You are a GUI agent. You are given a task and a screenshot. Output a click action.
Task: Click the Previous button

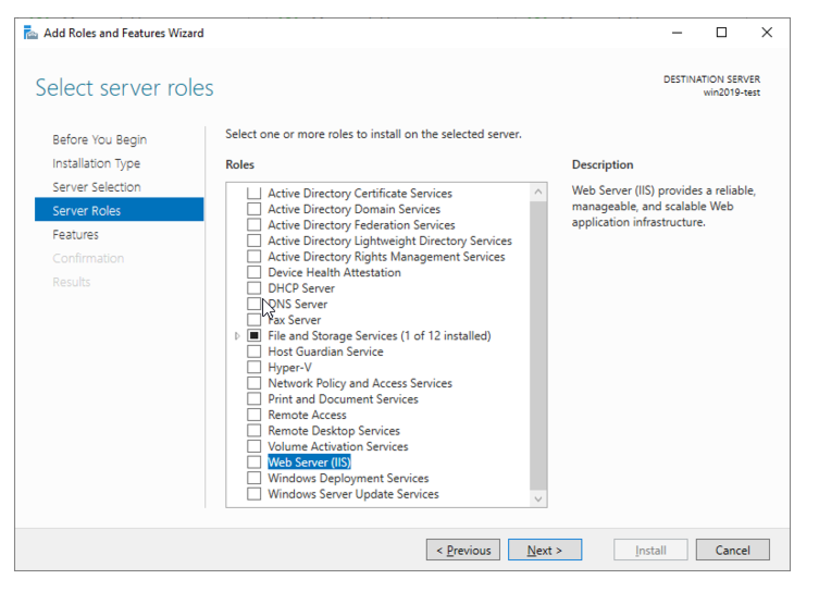coord(463,550)
